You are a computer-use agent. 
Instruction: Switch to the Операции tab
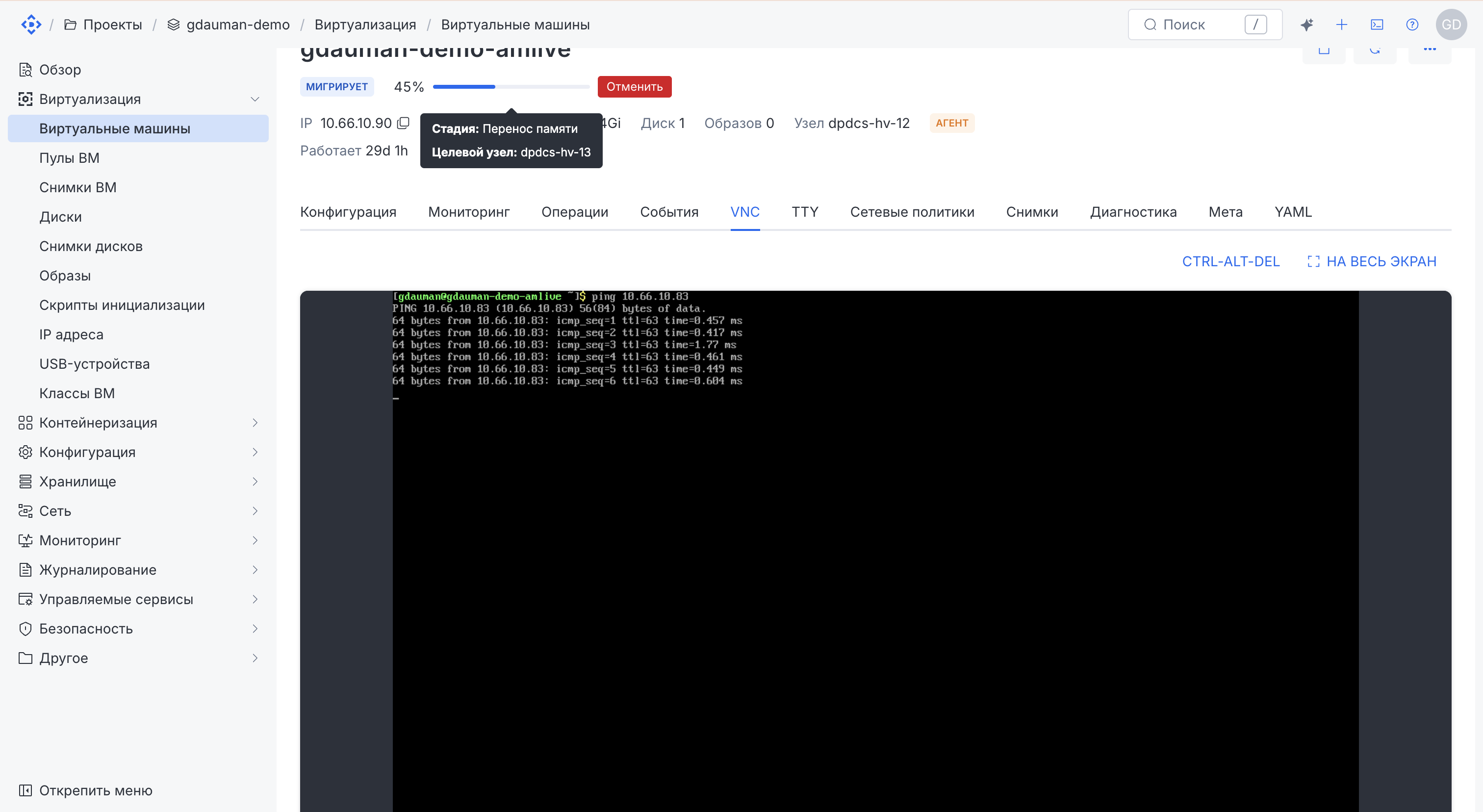click(575, 212)
